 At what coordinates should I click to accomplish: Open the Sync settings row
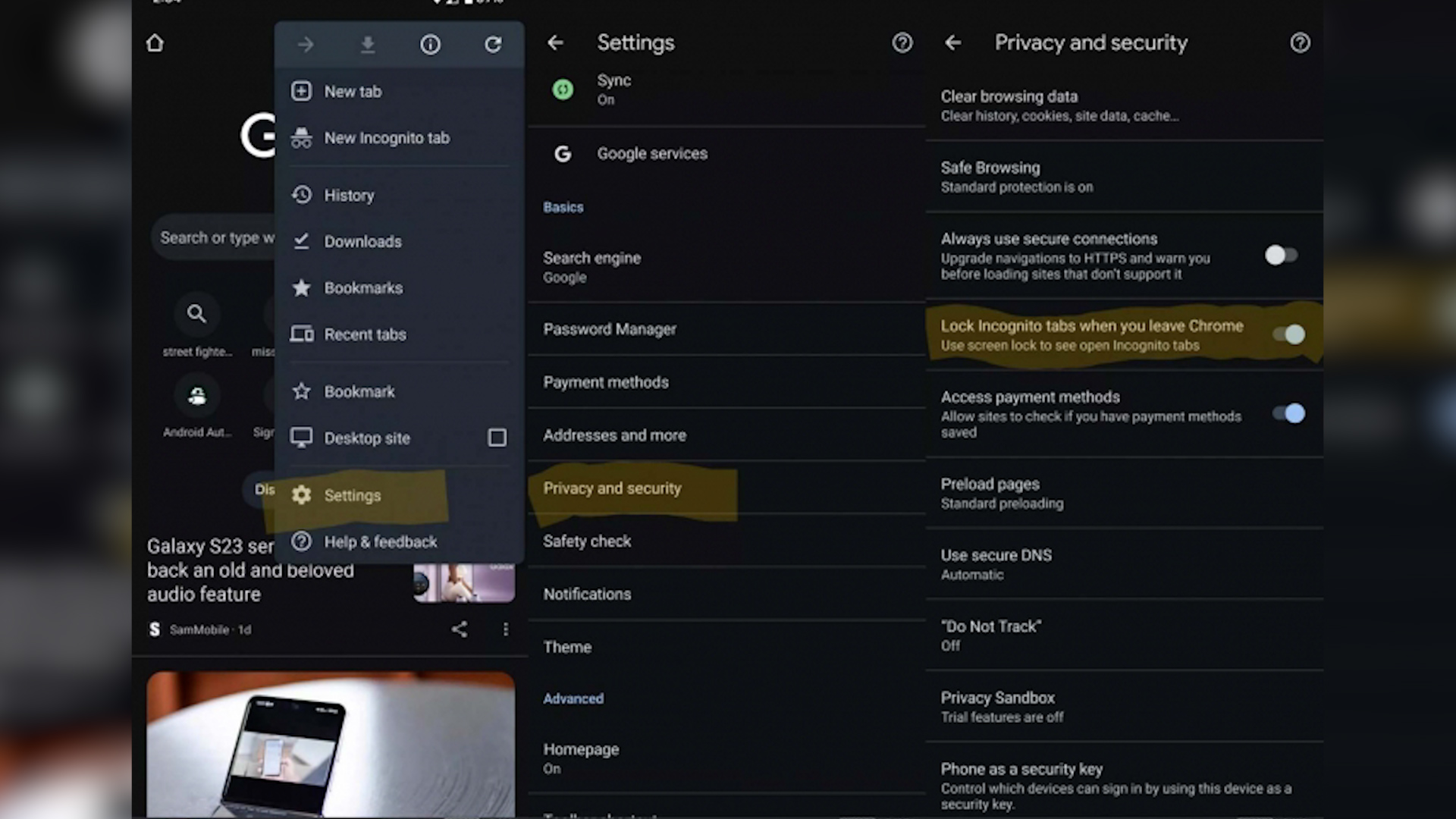click(x=726, y=89)
